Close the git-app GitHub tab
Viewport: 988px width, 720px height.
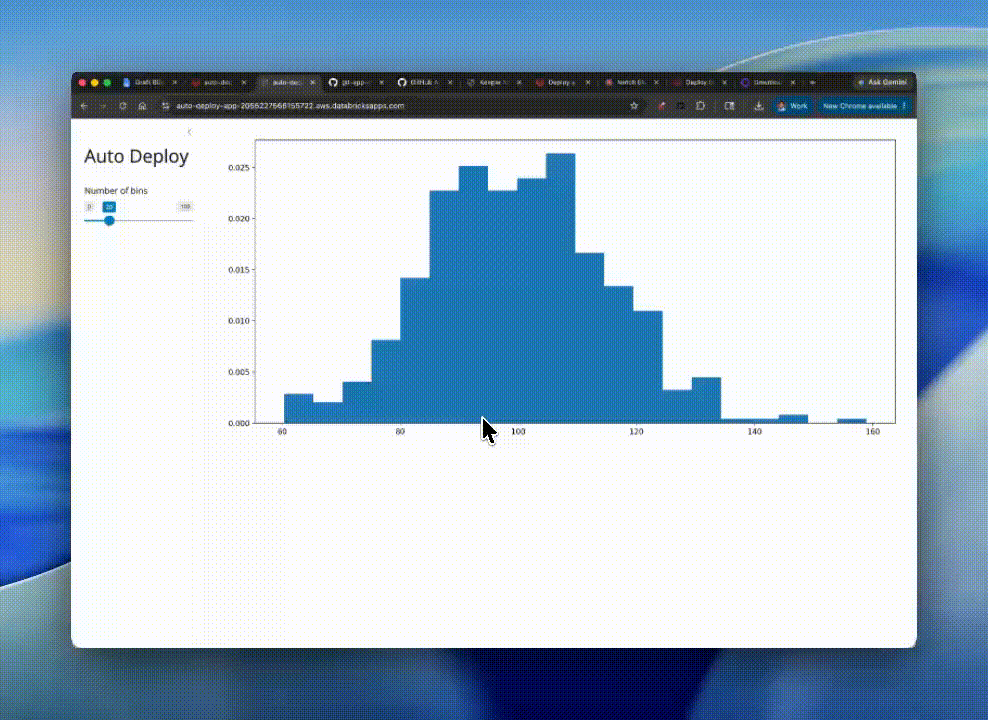tap(381, 83)
